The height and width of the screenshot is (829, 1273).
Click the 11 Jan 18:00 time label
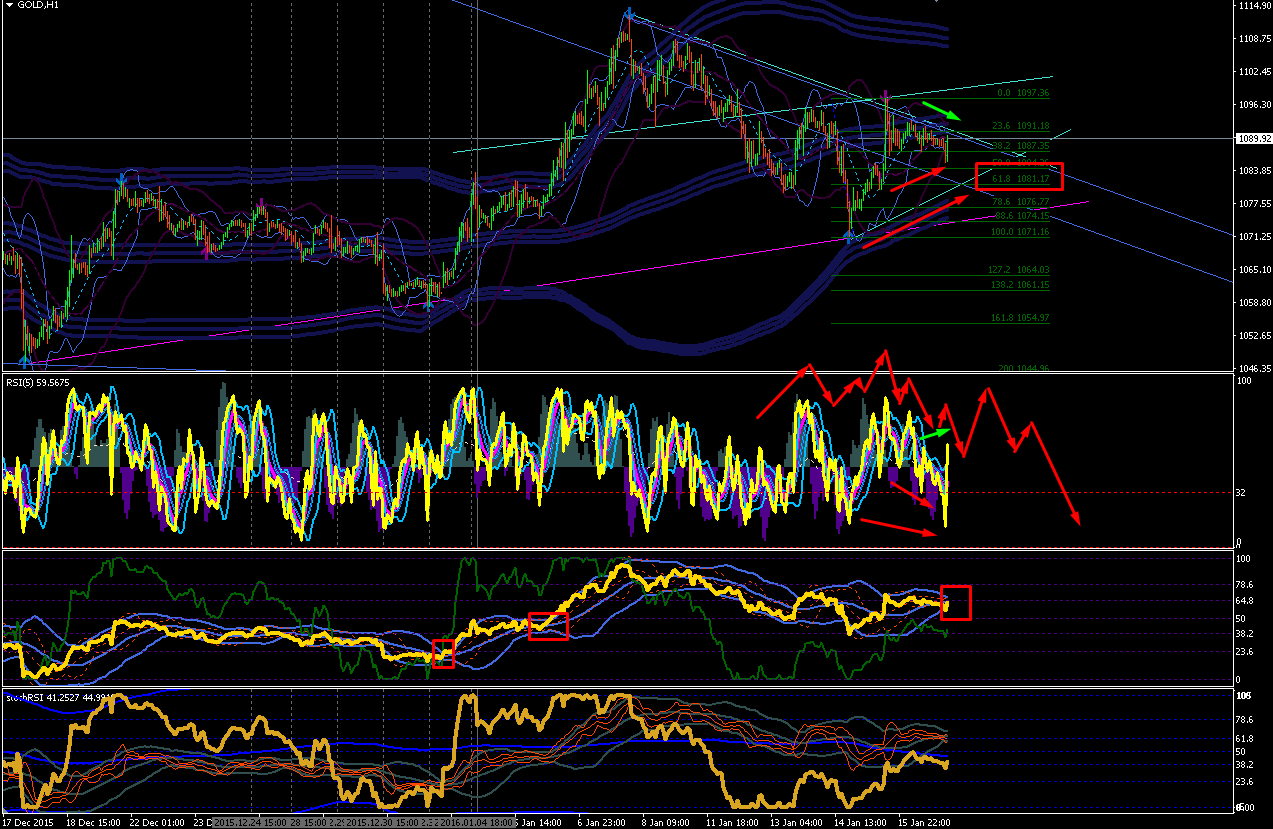(731, 822)
